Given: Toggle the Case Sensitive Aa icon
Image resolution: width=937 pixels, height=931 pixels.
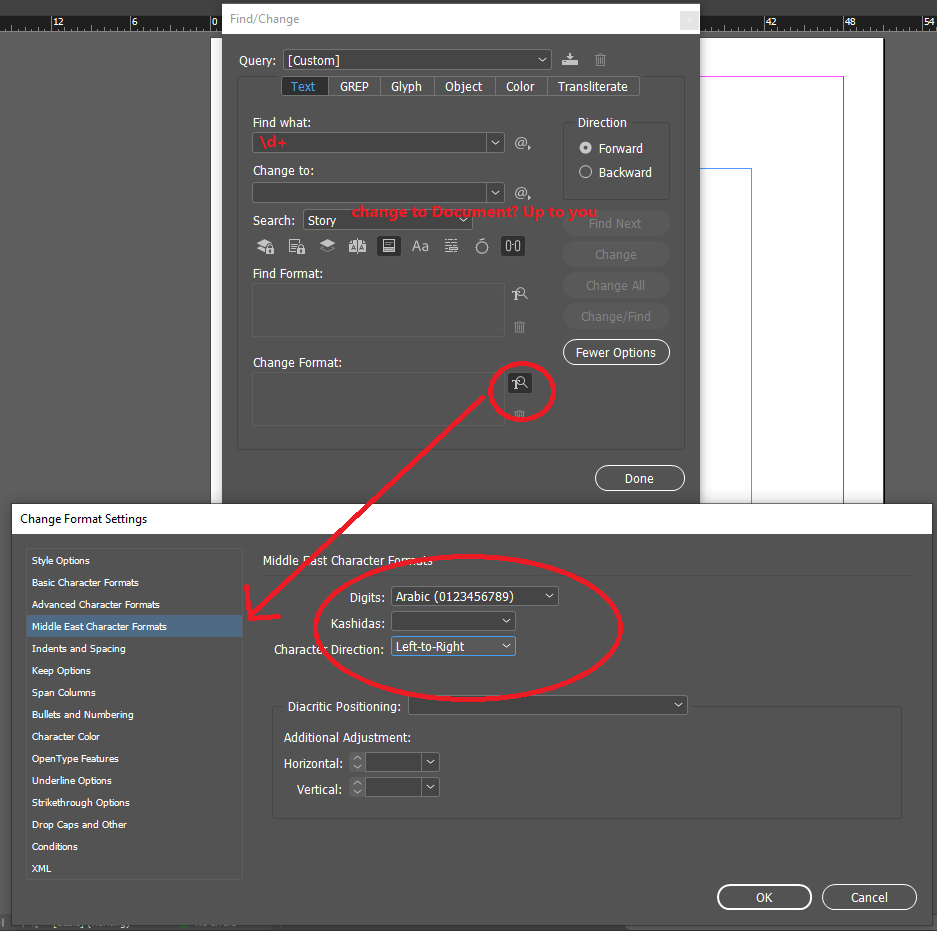Looking at the screenshot, I should pyautogui.click(x=420, y=246).
